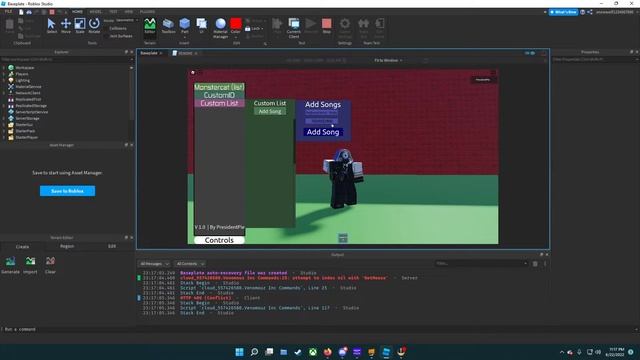The image size is (640, 360).
Task: Select MaterialService in the Explorer
Action: click(28, 87)
